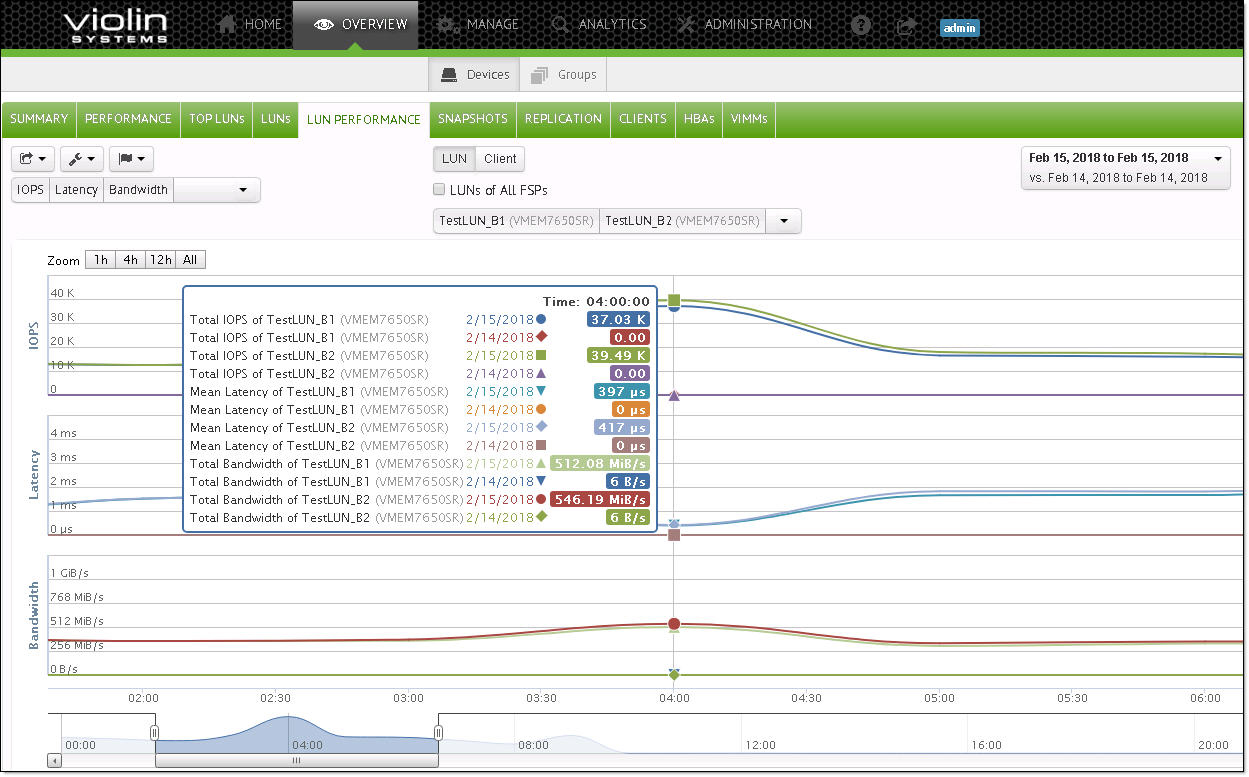Click the purple triangle IOPS marker at 04:00

point(674,396)
